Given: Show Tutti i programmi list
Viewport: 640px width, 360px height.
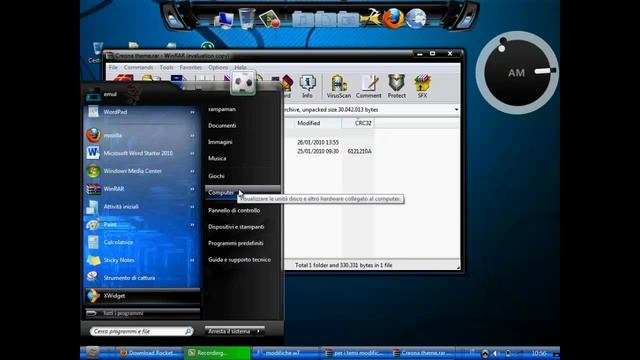Looking at the screenshot, I should click(141, 313).
